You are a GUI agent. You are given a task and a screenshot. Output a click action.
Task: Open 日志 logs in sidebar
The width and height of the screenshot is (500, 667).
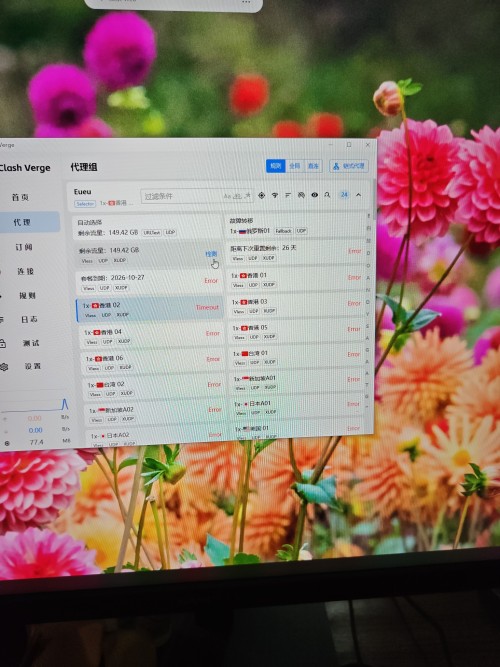coord(29,319)
